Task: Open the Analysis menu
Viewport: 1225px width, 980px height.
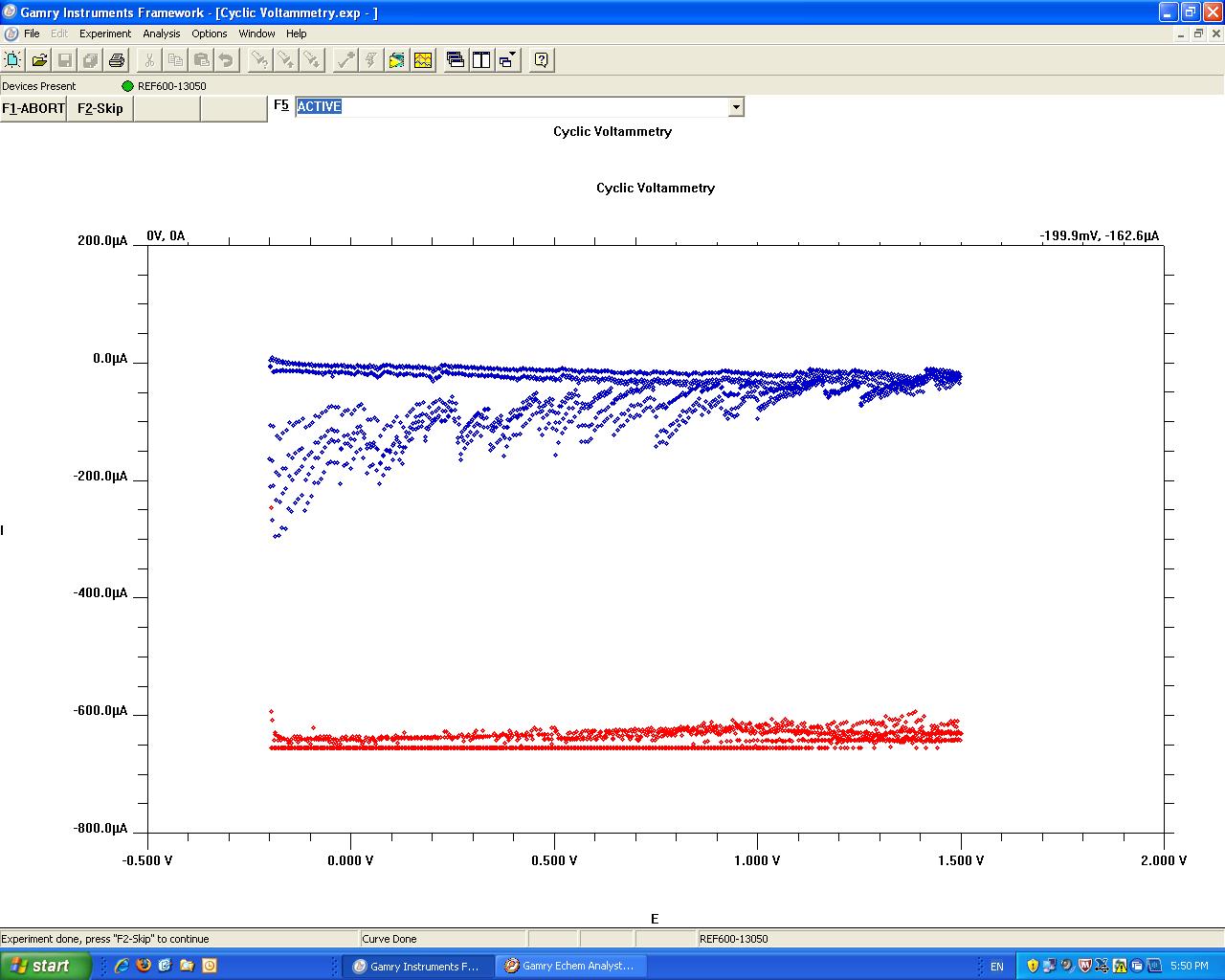Action: (x=162, y=33)
